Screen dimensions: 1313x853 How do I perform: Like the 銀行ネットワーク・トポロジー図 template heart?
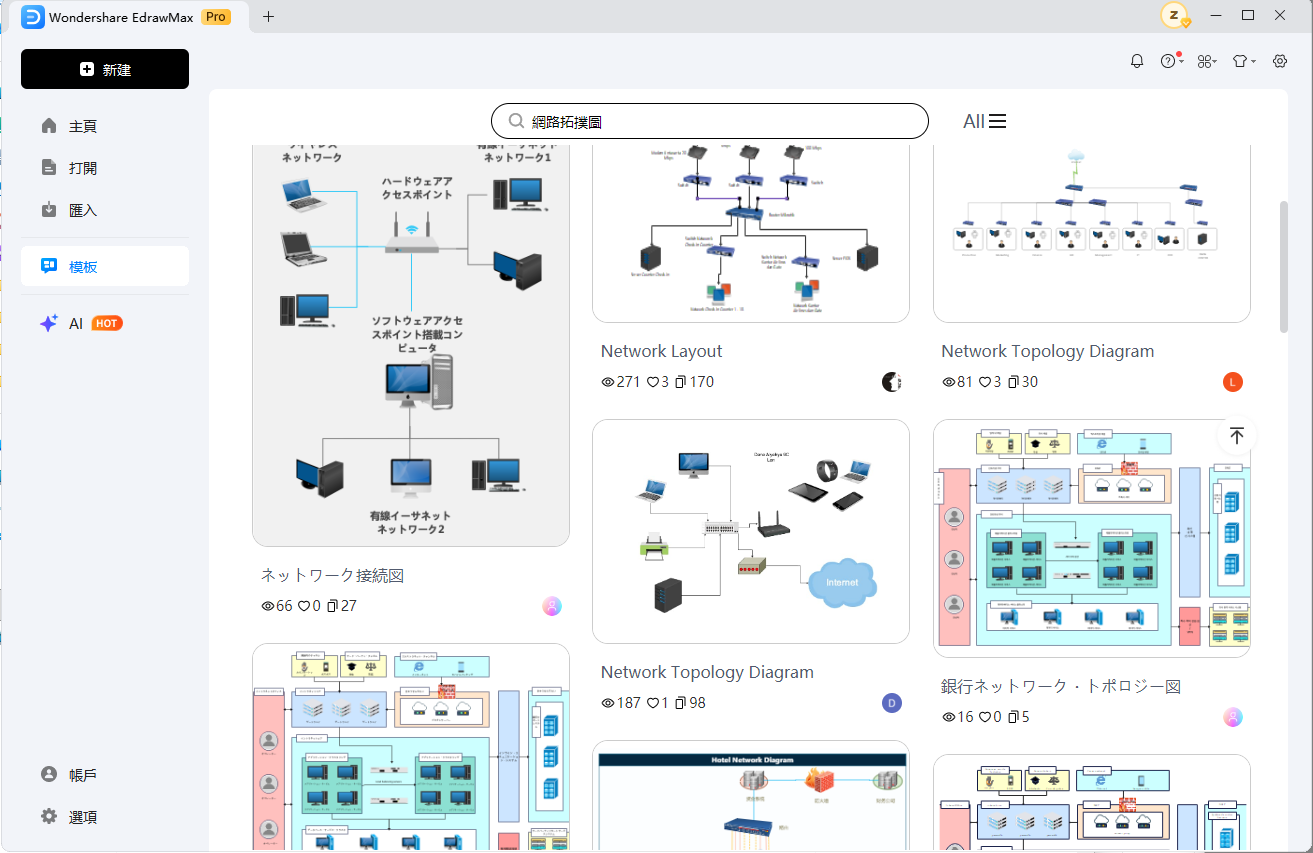985,717
